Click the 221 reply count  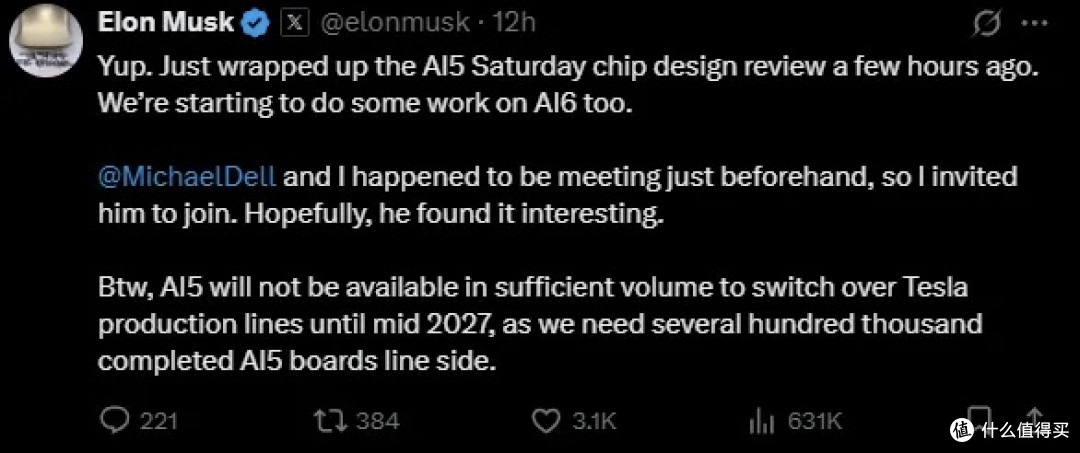pos(159,421)
